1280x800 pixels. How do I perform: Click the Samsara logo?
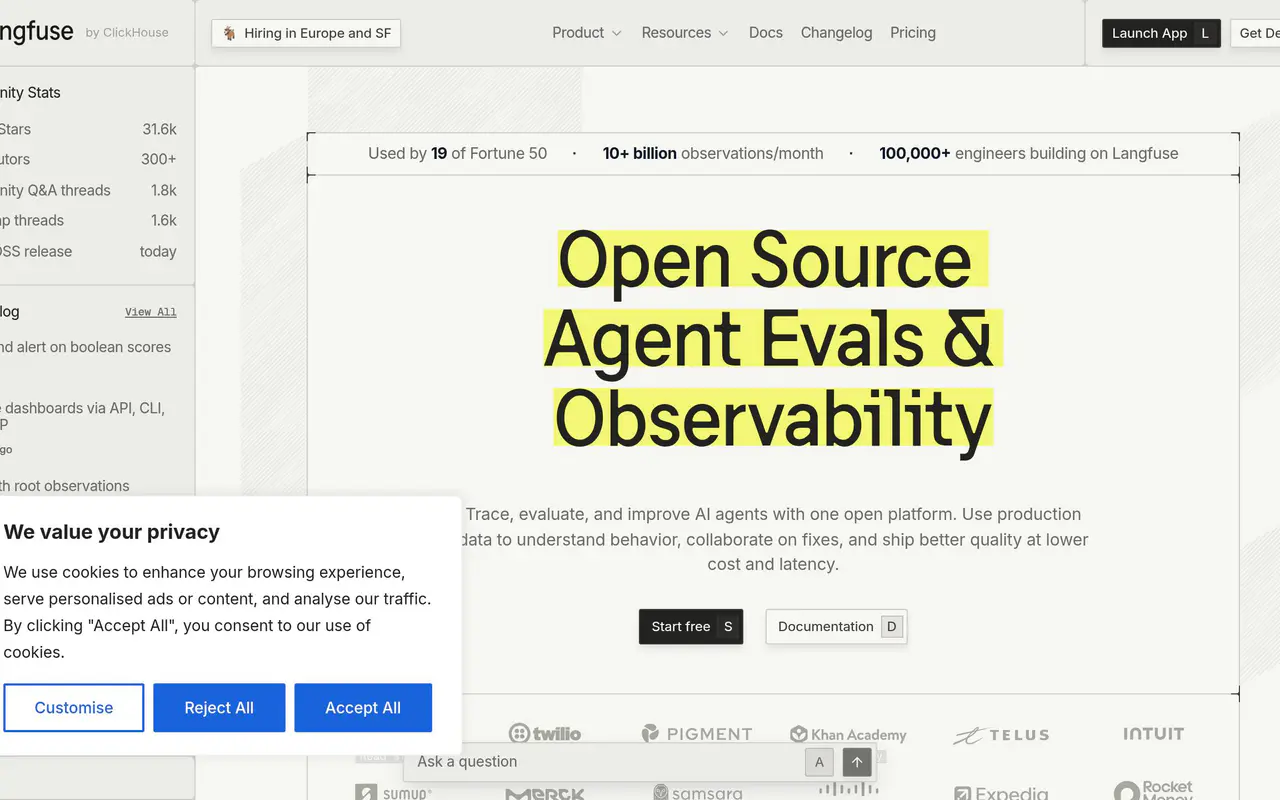(698, 792)
